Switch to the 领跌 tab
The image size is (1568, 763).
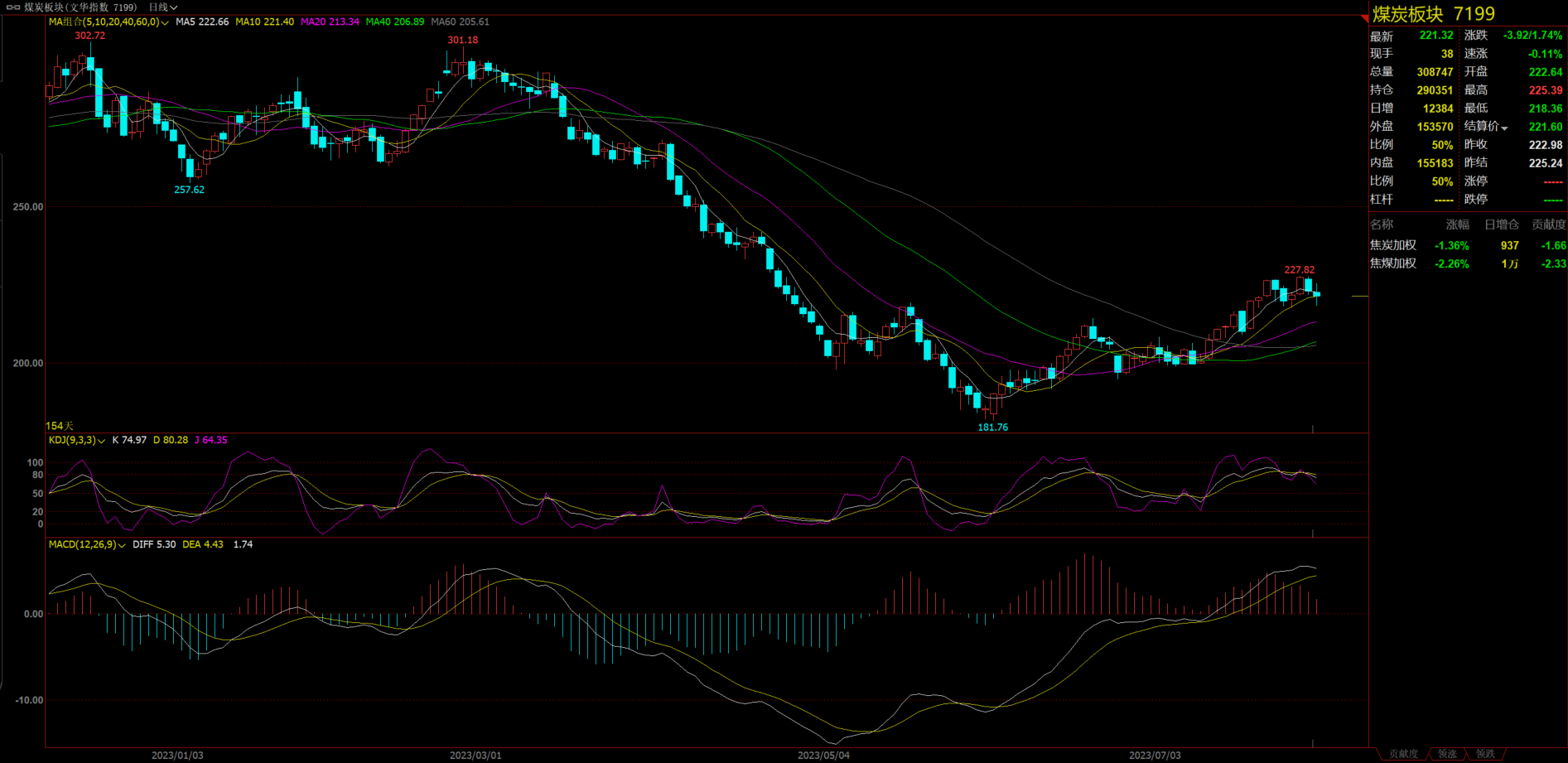click(1485, 754)
